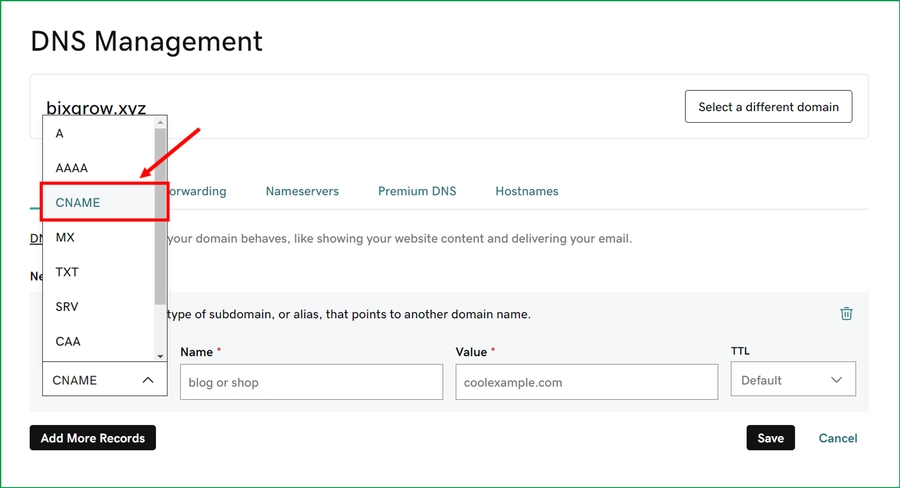
Task: Go to the Hostnames tab
Action: 527,191
